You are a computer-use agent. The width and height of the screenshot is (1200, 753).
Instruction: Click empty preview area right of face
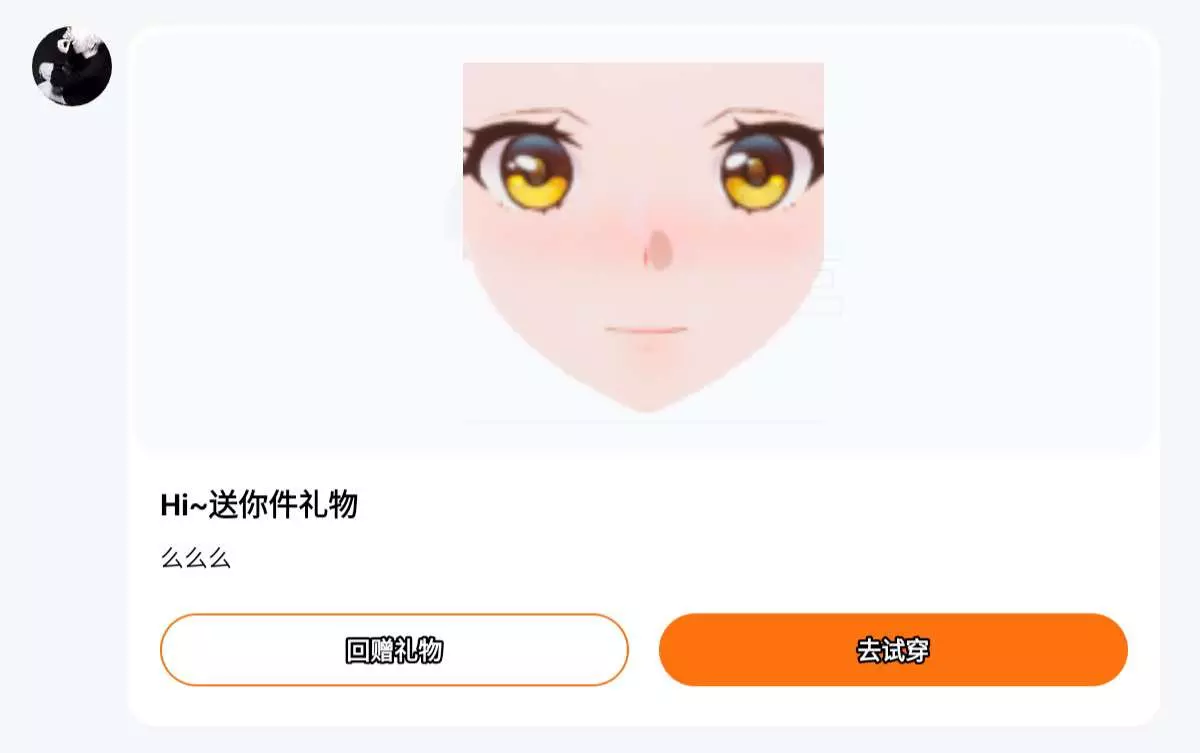(990, 240)
